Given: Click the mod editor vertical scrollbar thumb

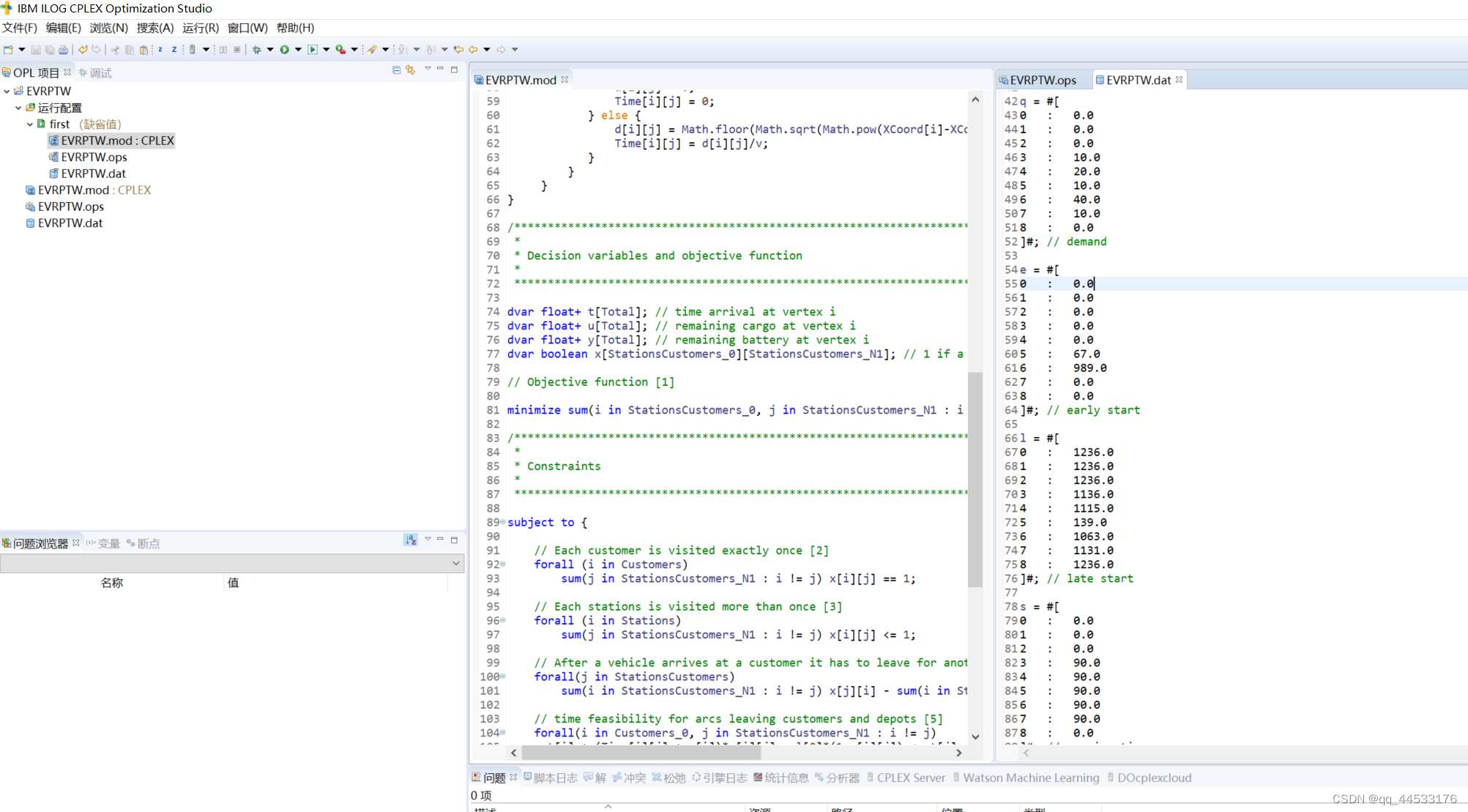Looking at the screenshot, I should 975,480.
